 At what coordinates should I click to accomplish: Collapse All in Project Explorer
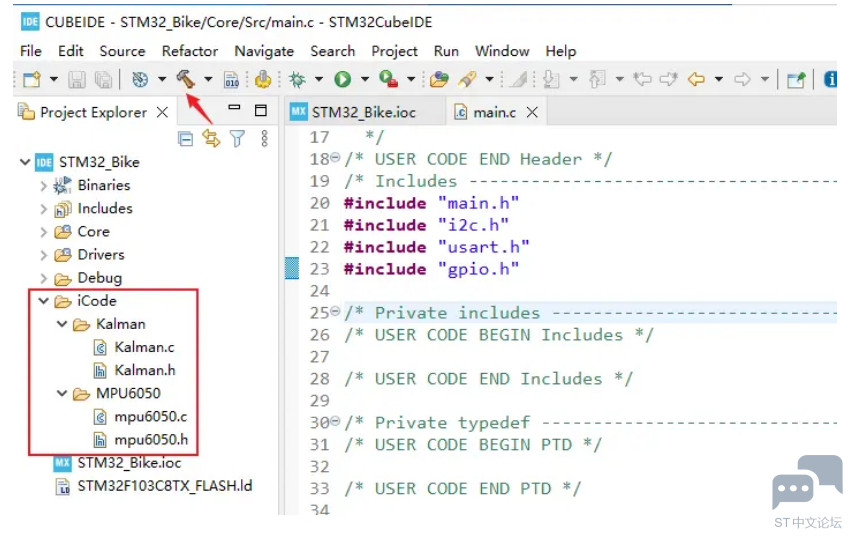click(186, 139)
